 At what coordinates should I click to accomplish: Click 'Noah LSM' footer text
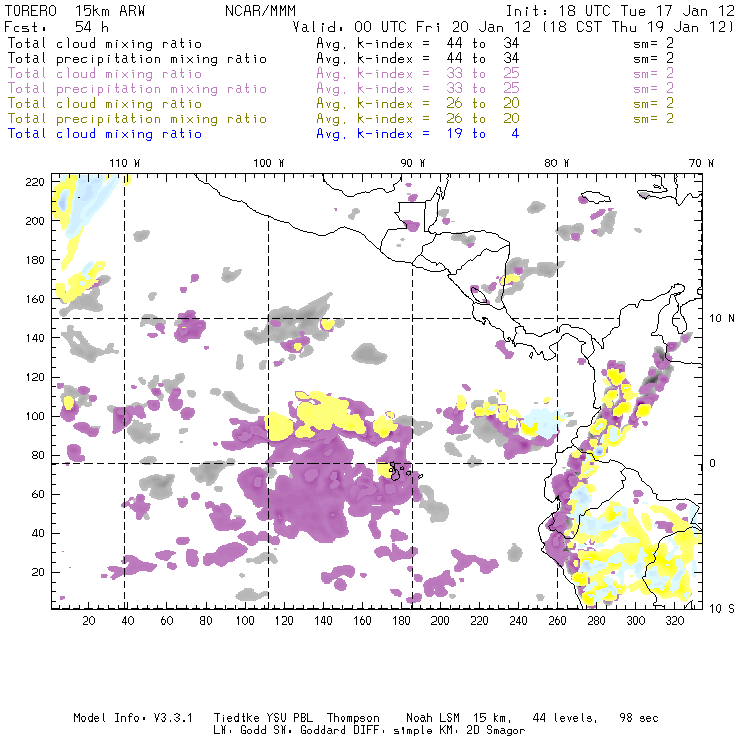(x=433, y=718)
